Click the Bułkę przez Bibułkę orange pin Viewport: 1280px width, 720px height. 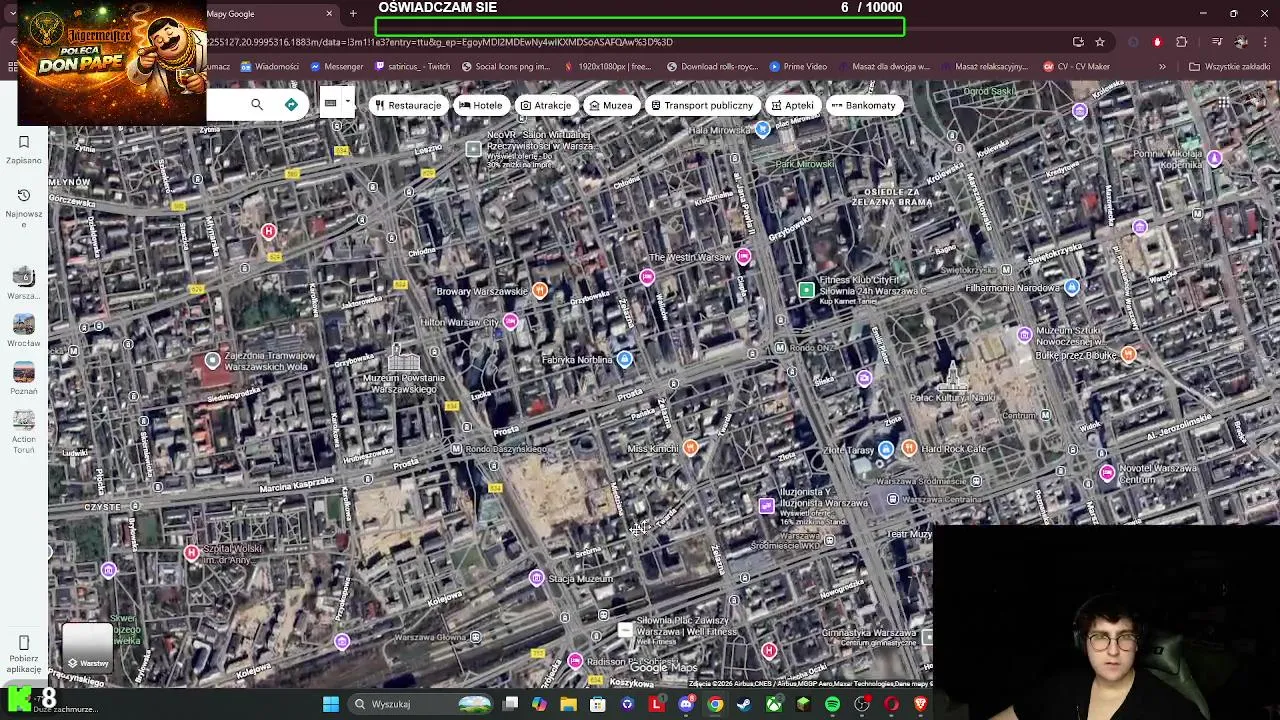[1129, 354]
